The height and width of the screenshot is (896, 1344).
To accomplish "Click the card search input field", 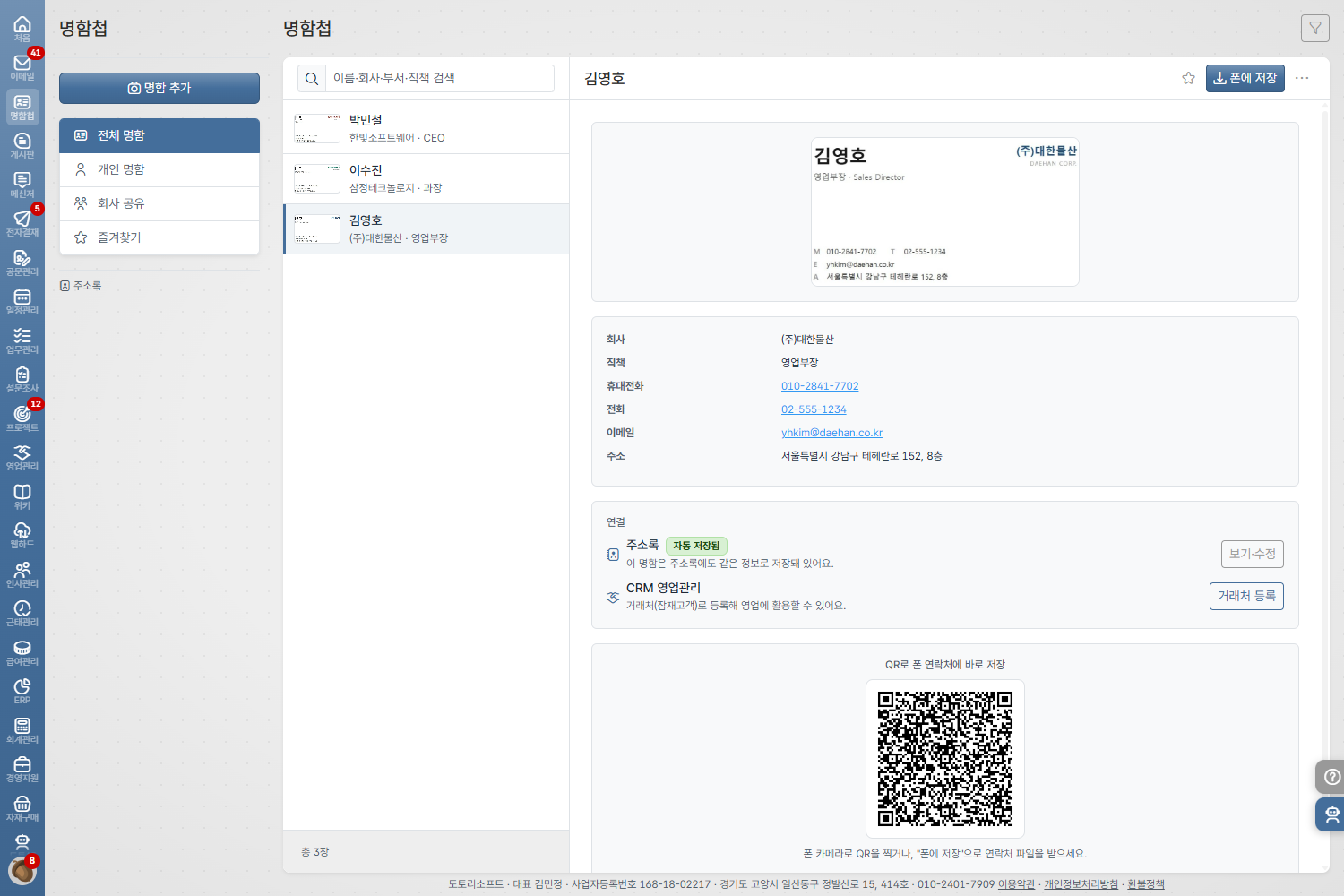I will tap(439, 79).
